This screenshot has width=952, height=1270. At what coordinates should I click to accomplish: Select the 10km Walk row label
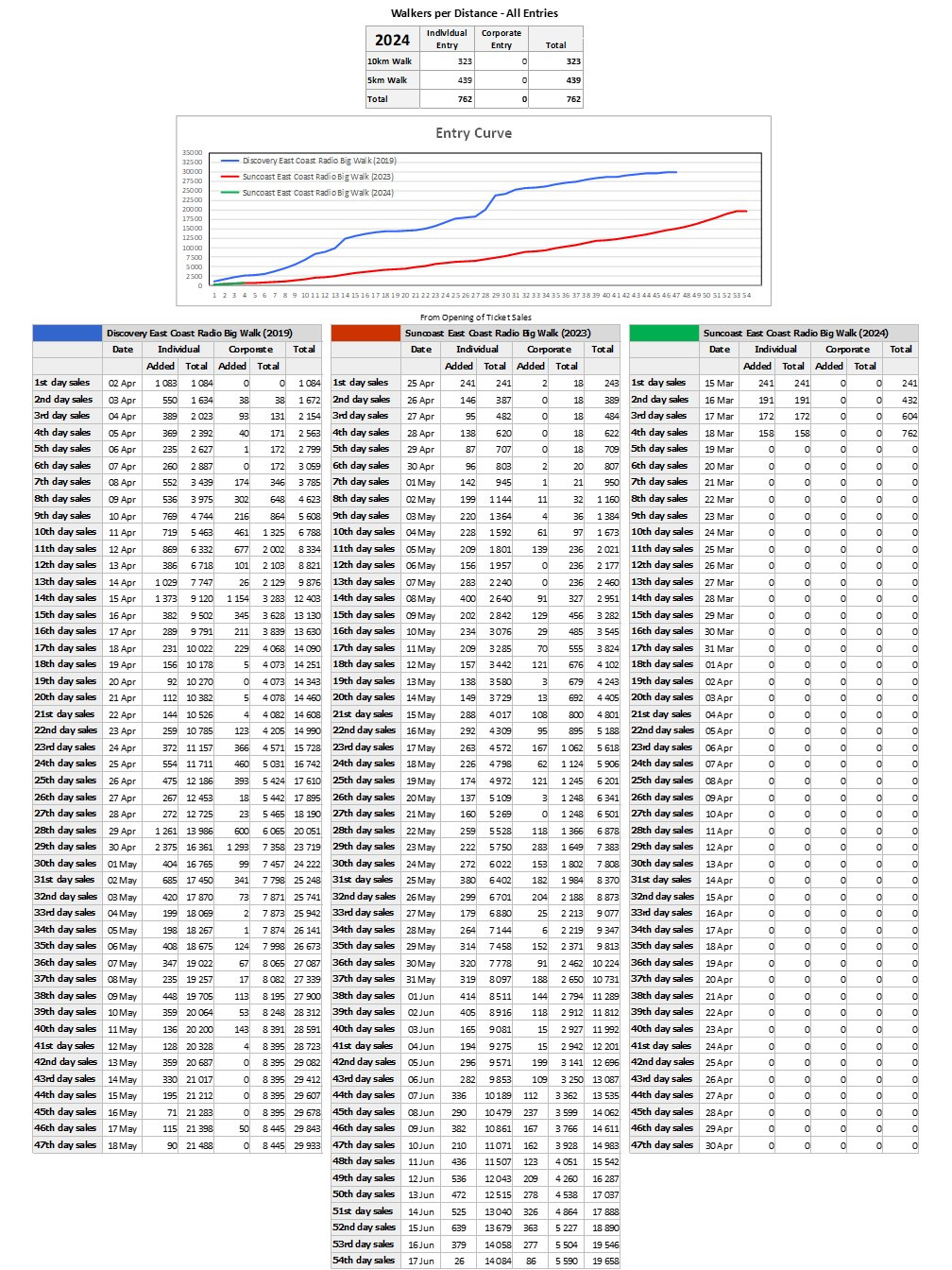click(390, 61)
